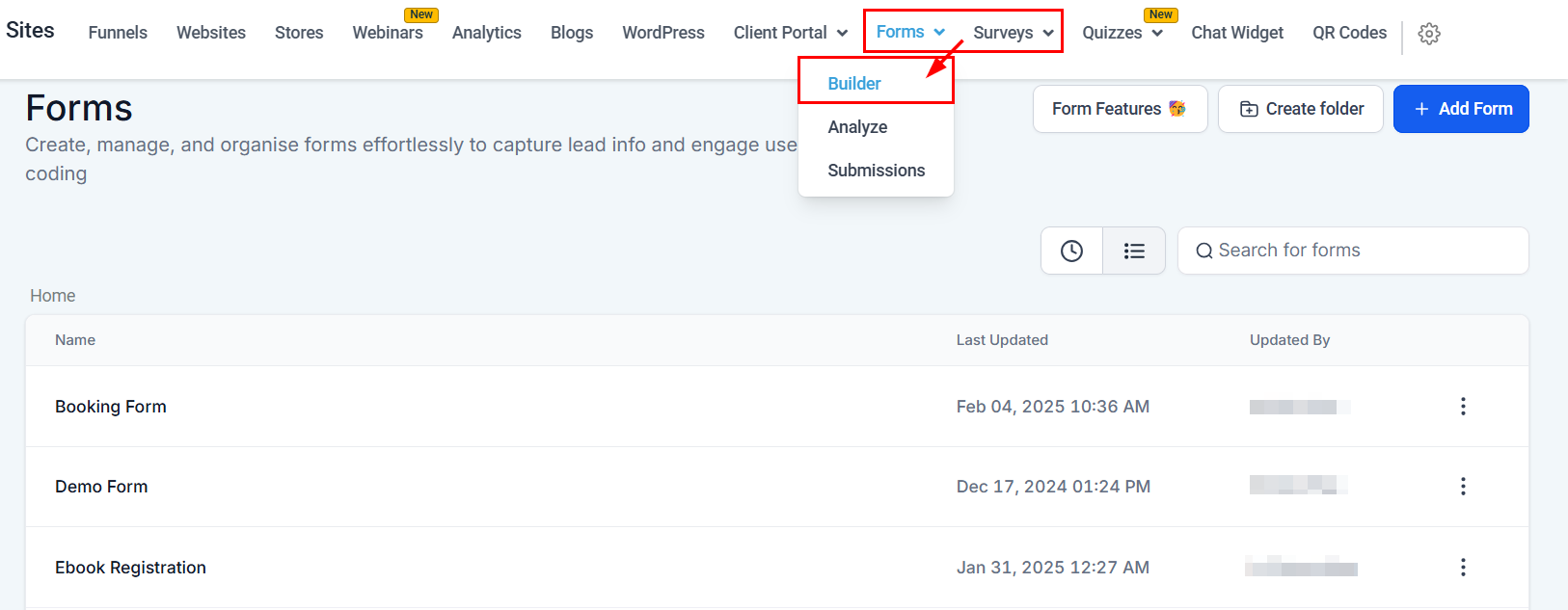Select Builder from Forms menu

tap(854, 84)
